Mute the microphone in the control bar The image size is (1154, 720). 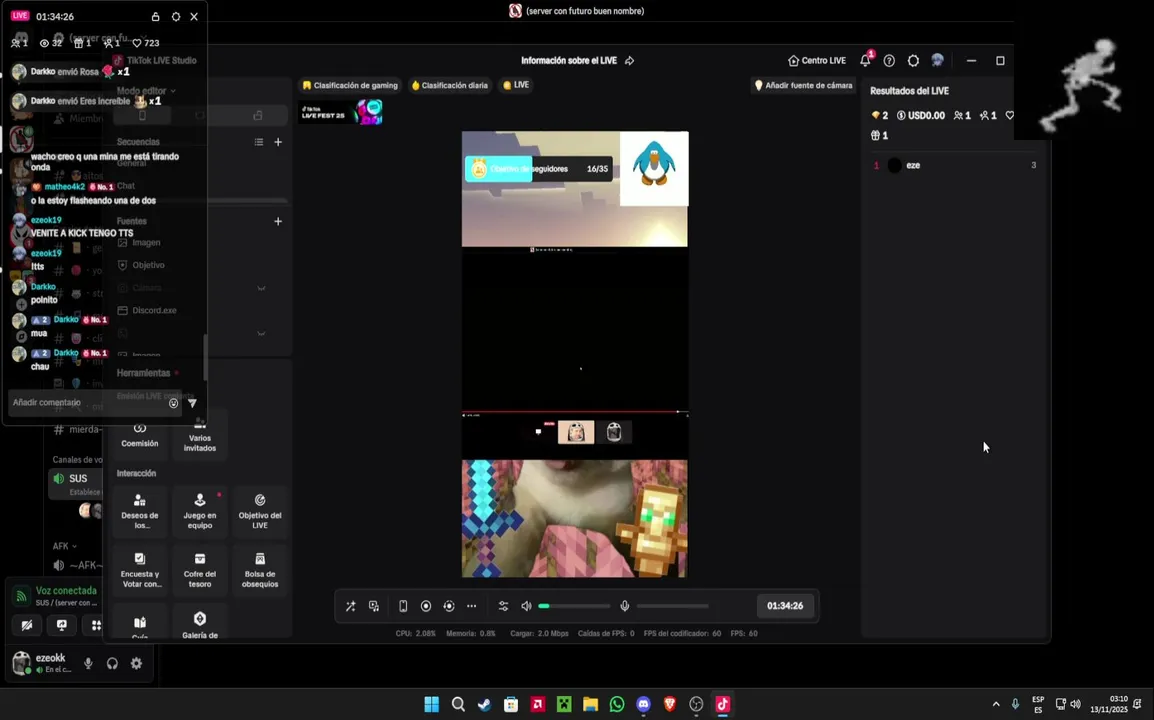click(x=624, y=606)
